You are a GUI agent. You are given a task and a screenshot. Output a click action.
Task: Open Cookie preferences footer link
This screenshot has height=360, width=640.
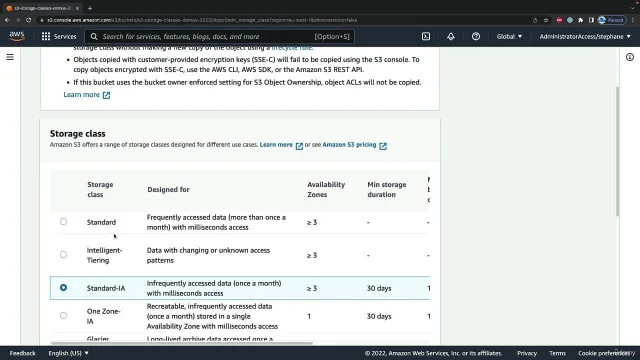(604, 353)
